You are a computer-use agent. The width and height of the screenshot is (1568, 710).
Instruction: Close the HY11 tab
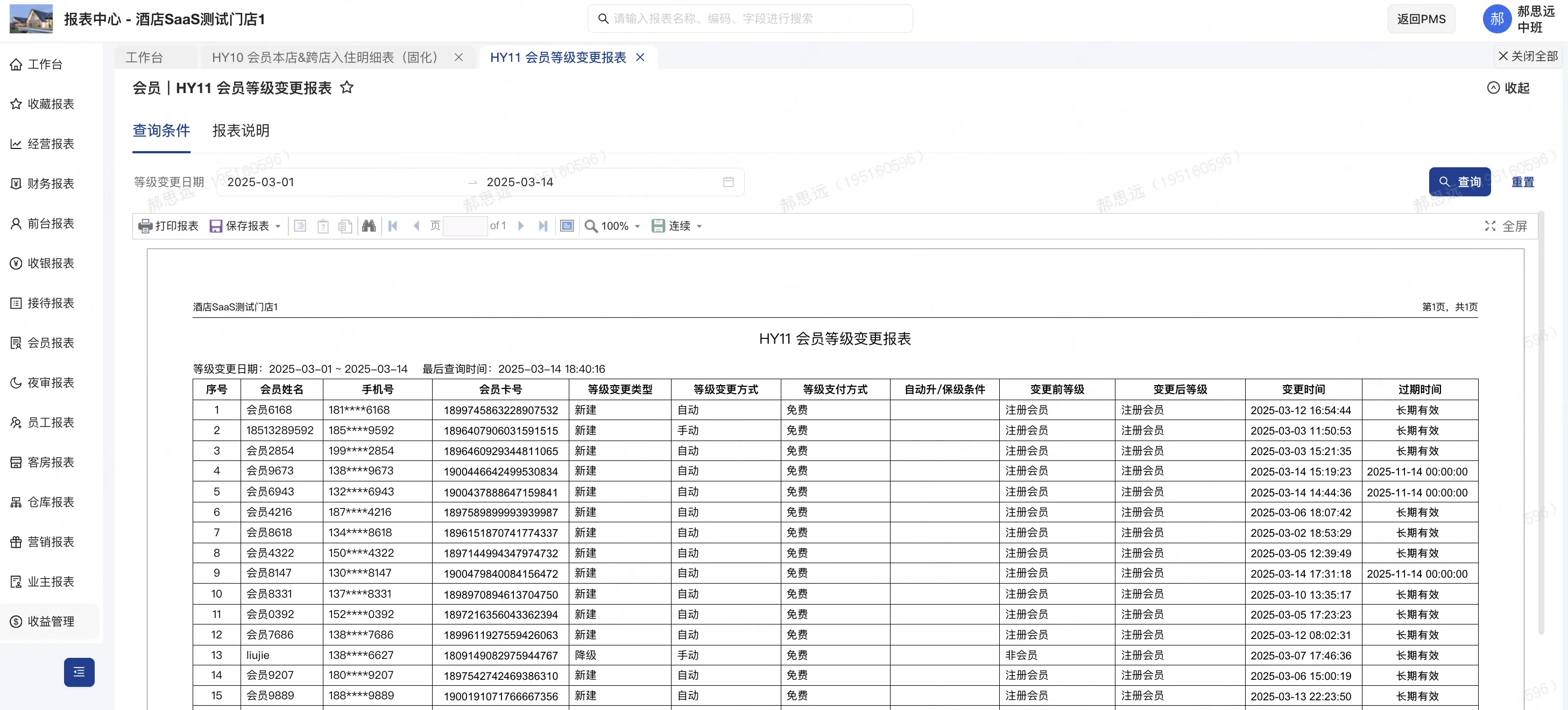[640, 57]
